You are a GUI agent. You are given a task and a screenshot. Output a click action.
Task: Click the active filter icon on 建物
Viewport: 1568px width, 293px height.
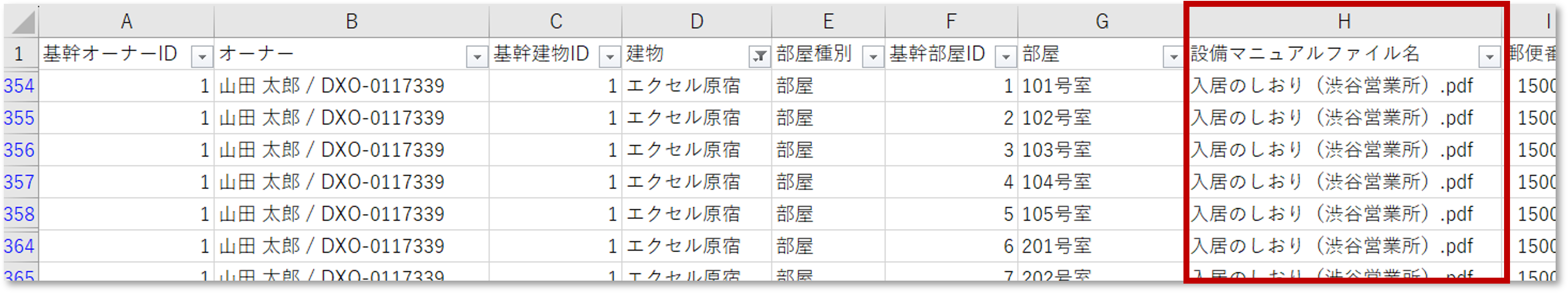coord(759,57)
